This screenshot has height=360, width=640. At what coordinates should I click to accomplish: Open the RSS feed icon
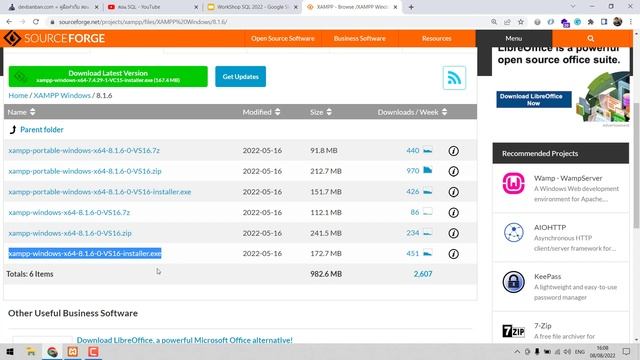(x=454, y=78)
